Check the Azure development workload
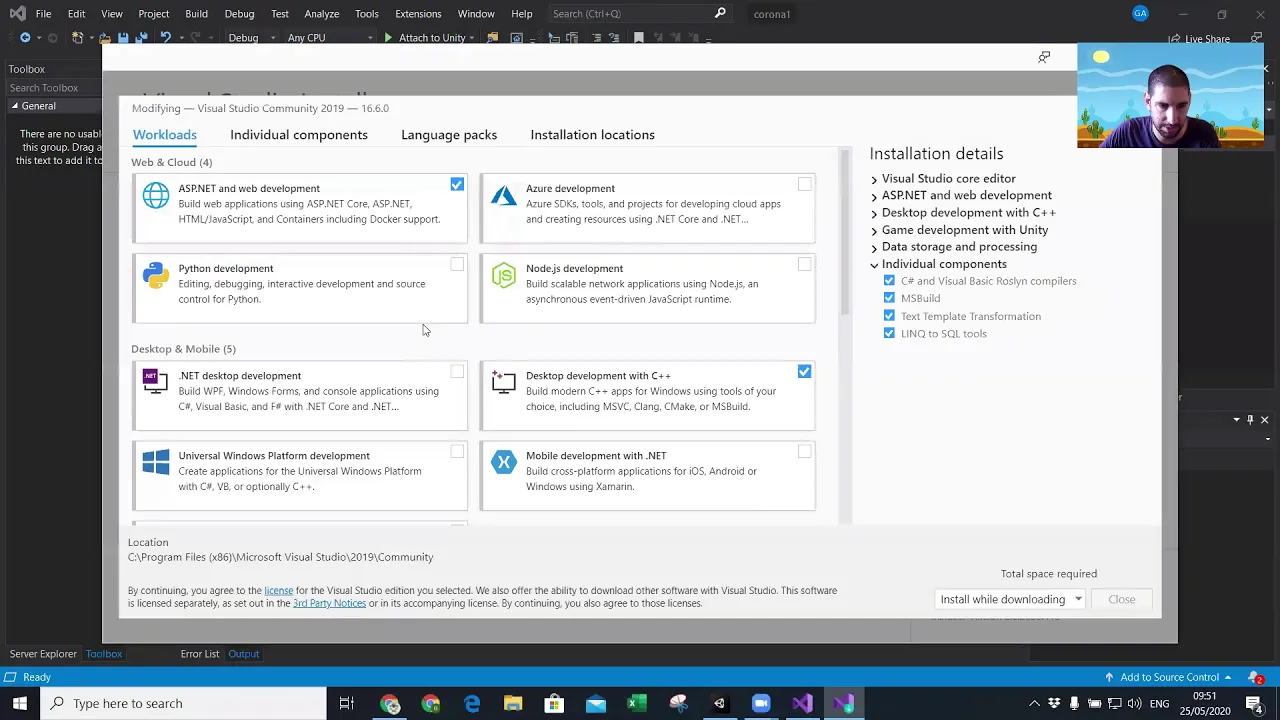 (804, 185)
